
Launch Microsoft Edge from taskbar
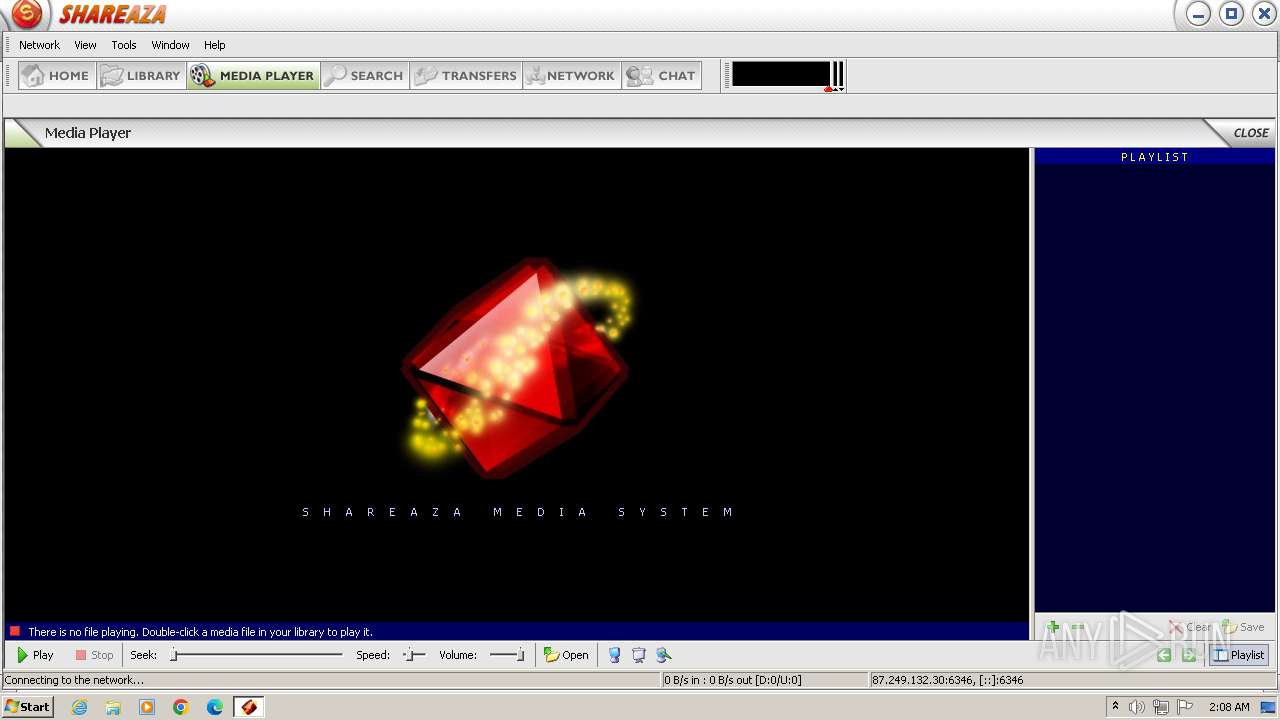[215, 707]
